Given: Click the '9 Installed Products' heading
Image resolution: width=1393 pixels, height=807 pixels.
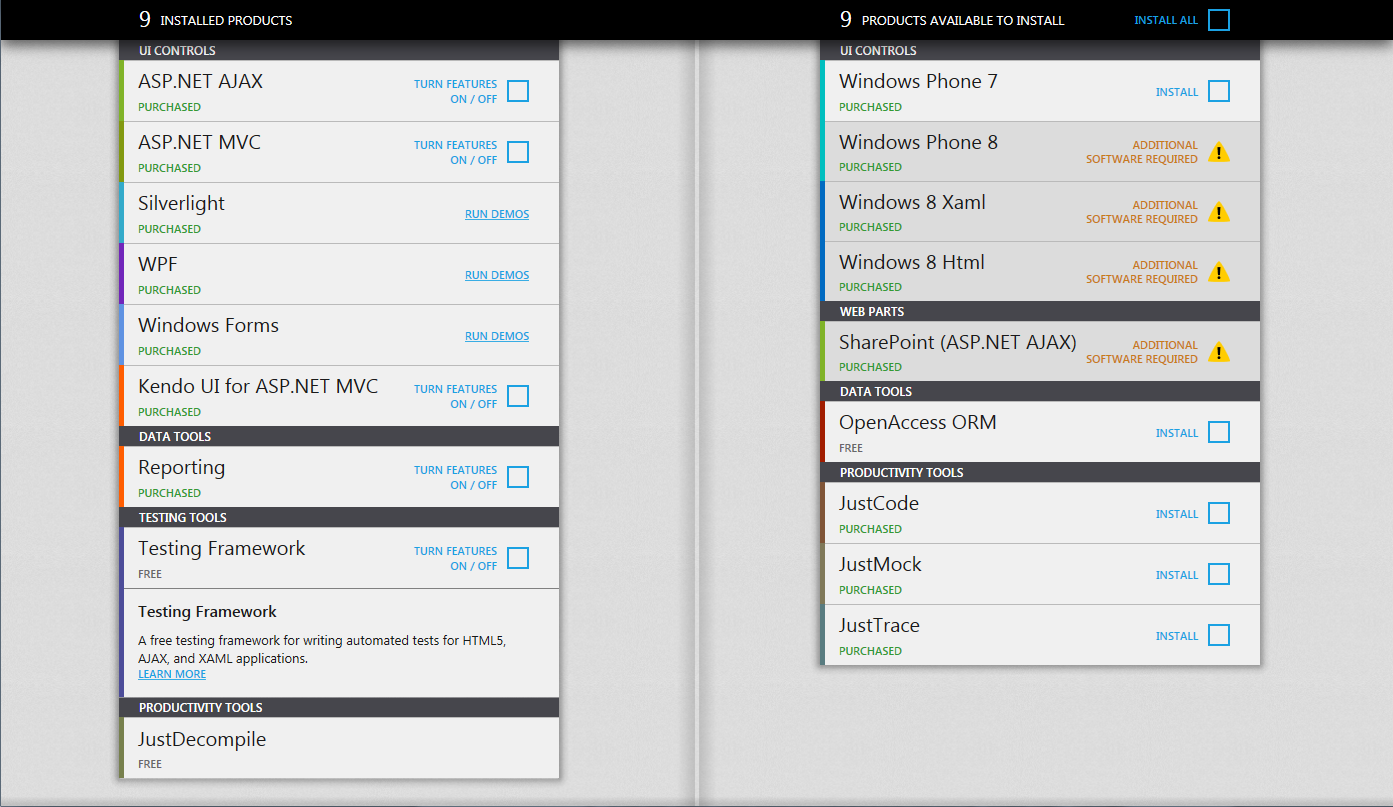Looking at the screenshot, I should pyautogui.click(x=216, y=20).
